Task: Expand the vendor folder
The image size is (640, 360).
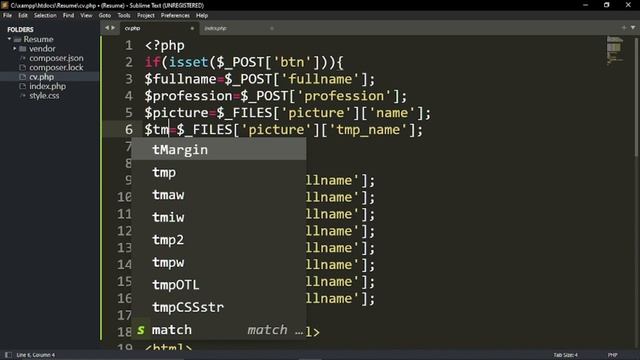Action: pos(15,49)
